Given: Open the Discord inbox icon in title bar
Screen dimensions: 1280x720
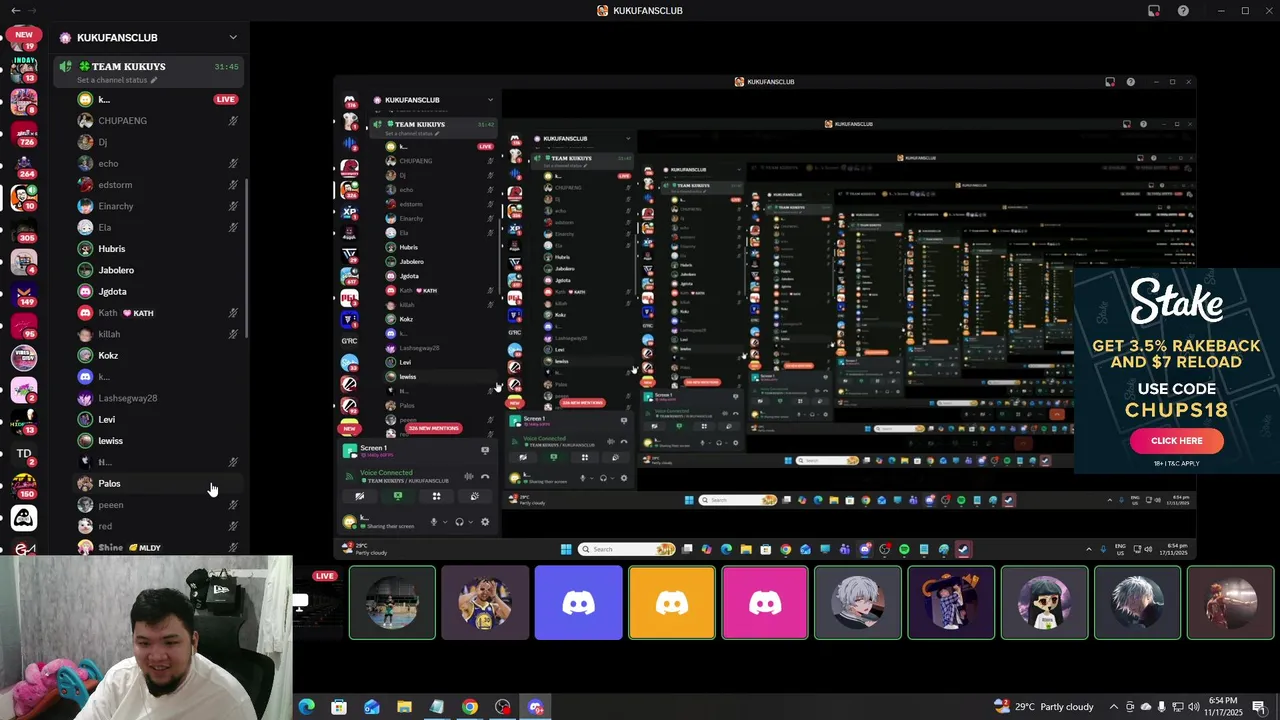Looking at the screenshot, I should coord(1154,11).
